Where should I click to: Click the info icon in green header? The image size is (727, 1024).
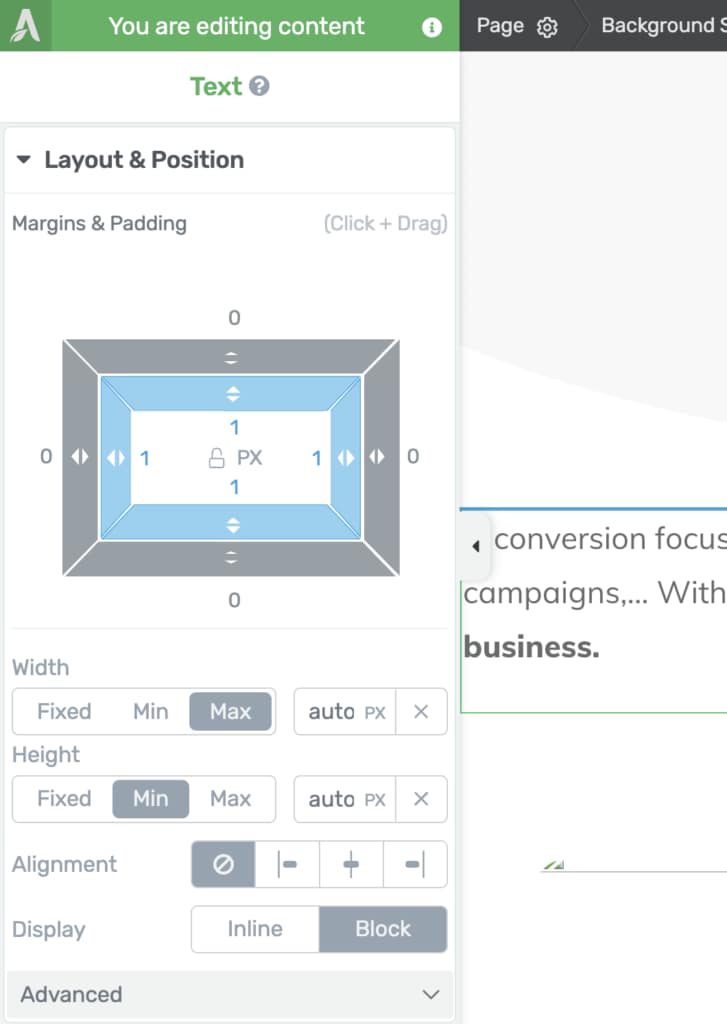tap(432, 27)
